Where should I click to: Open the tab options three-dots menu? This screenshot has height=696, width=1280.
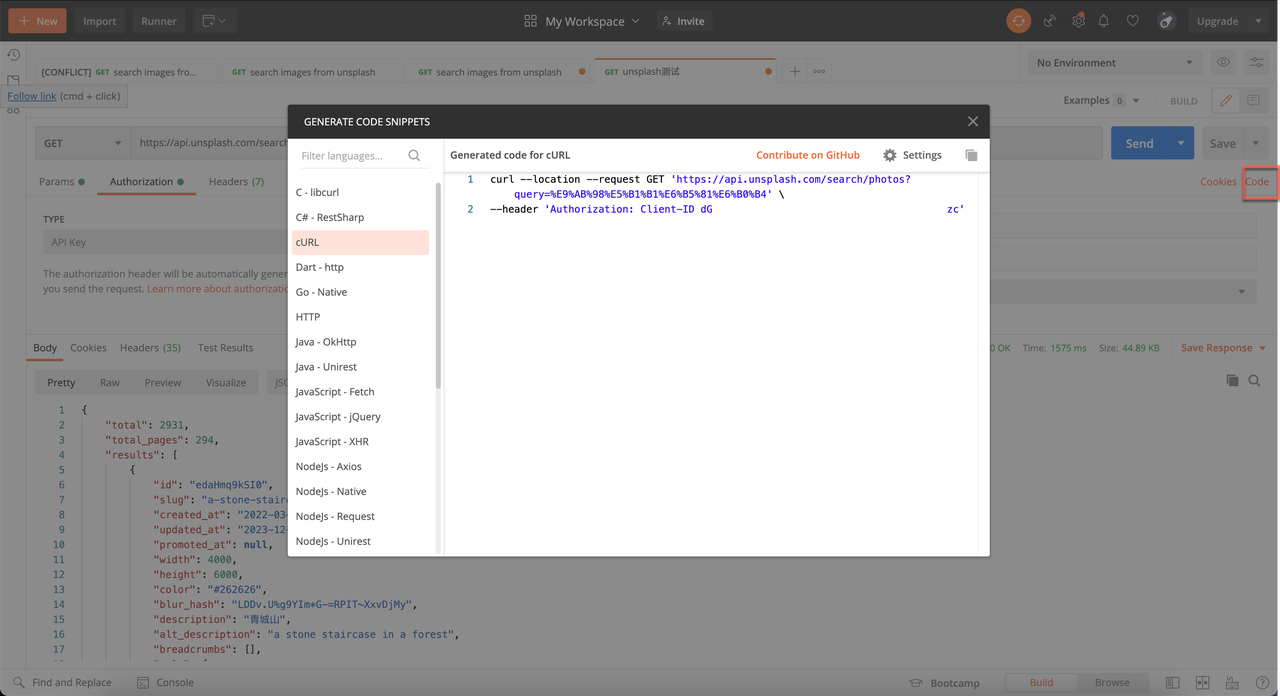click(819, 71)
